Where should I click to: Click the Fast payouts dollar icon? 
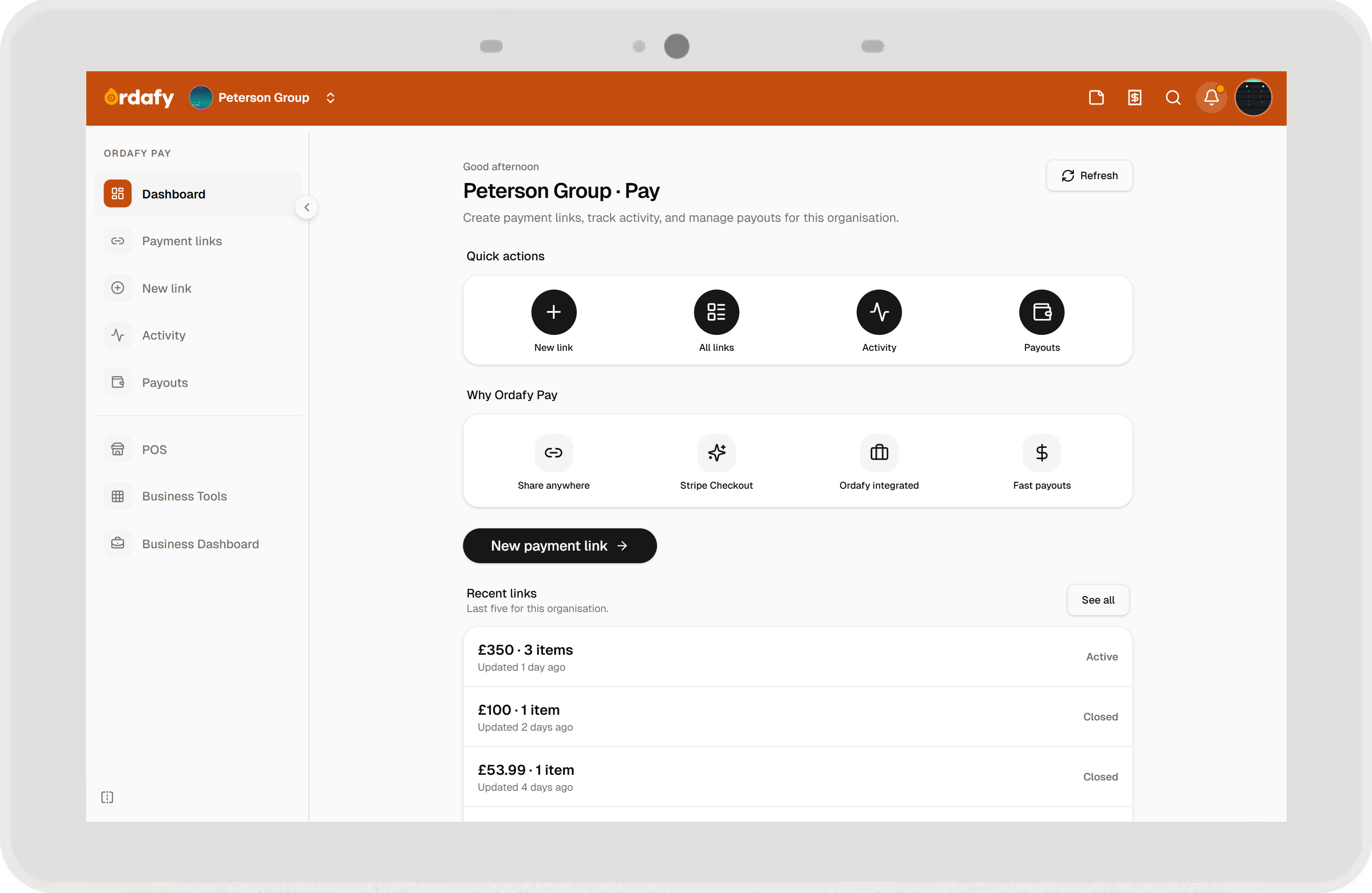click(1042, 453)
